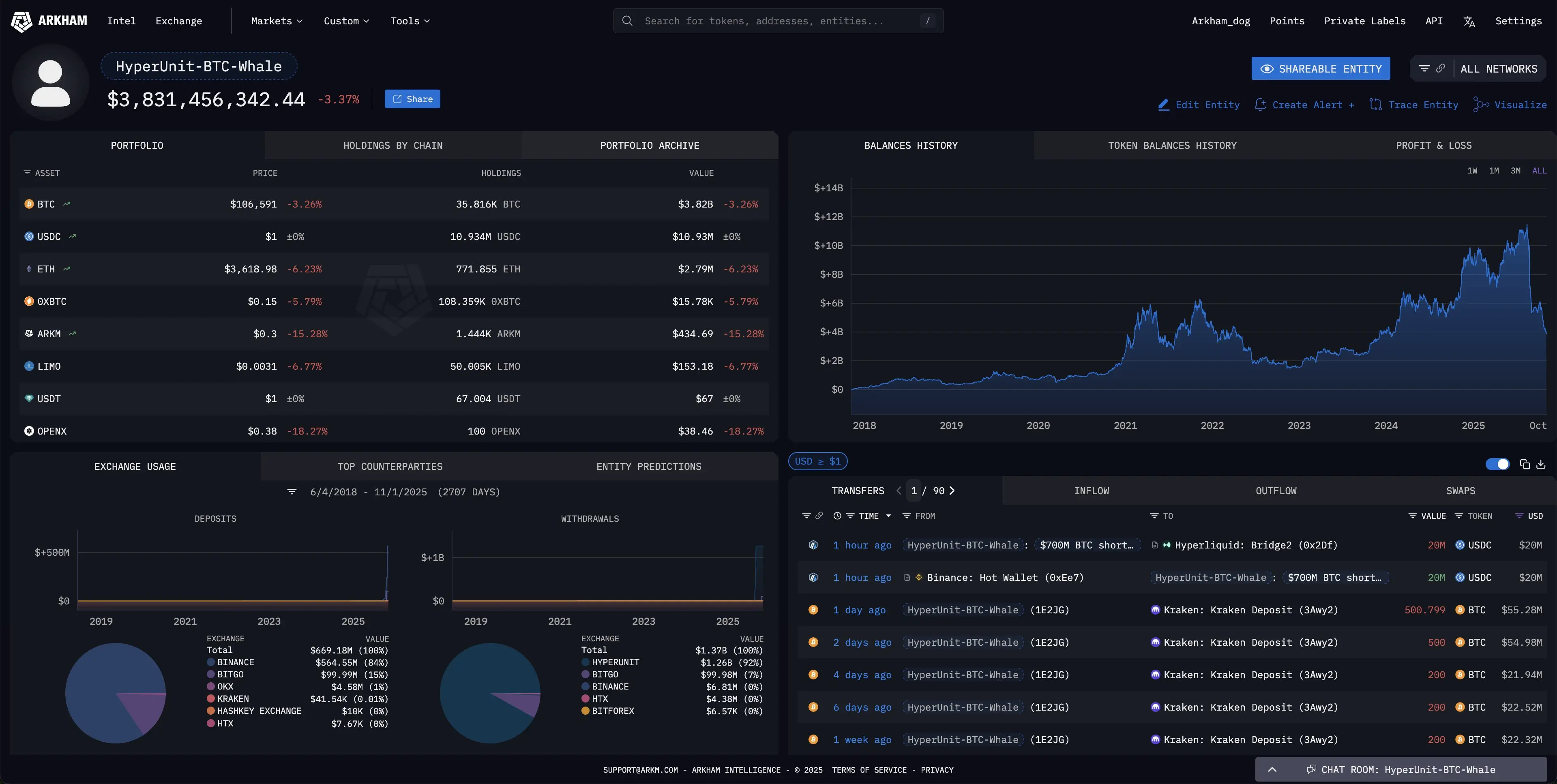Toggle the blue switch above the transfers table

tap(1498, 464)
